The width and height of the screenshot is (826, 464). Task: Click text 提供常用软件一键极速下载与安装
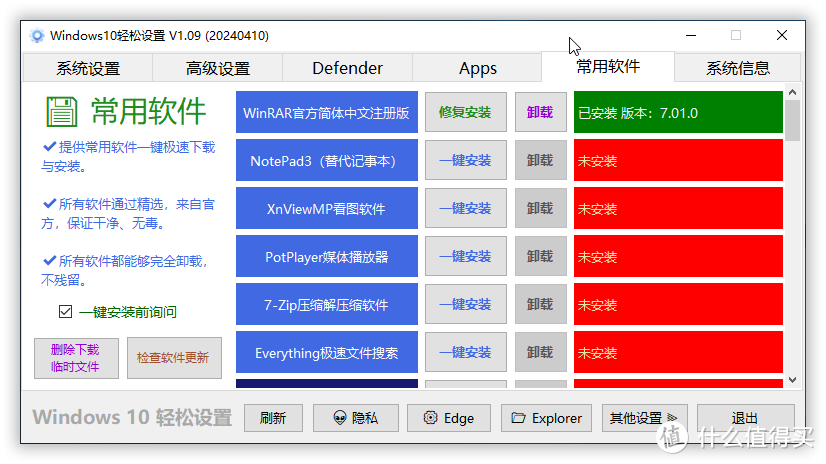point(129,156)
